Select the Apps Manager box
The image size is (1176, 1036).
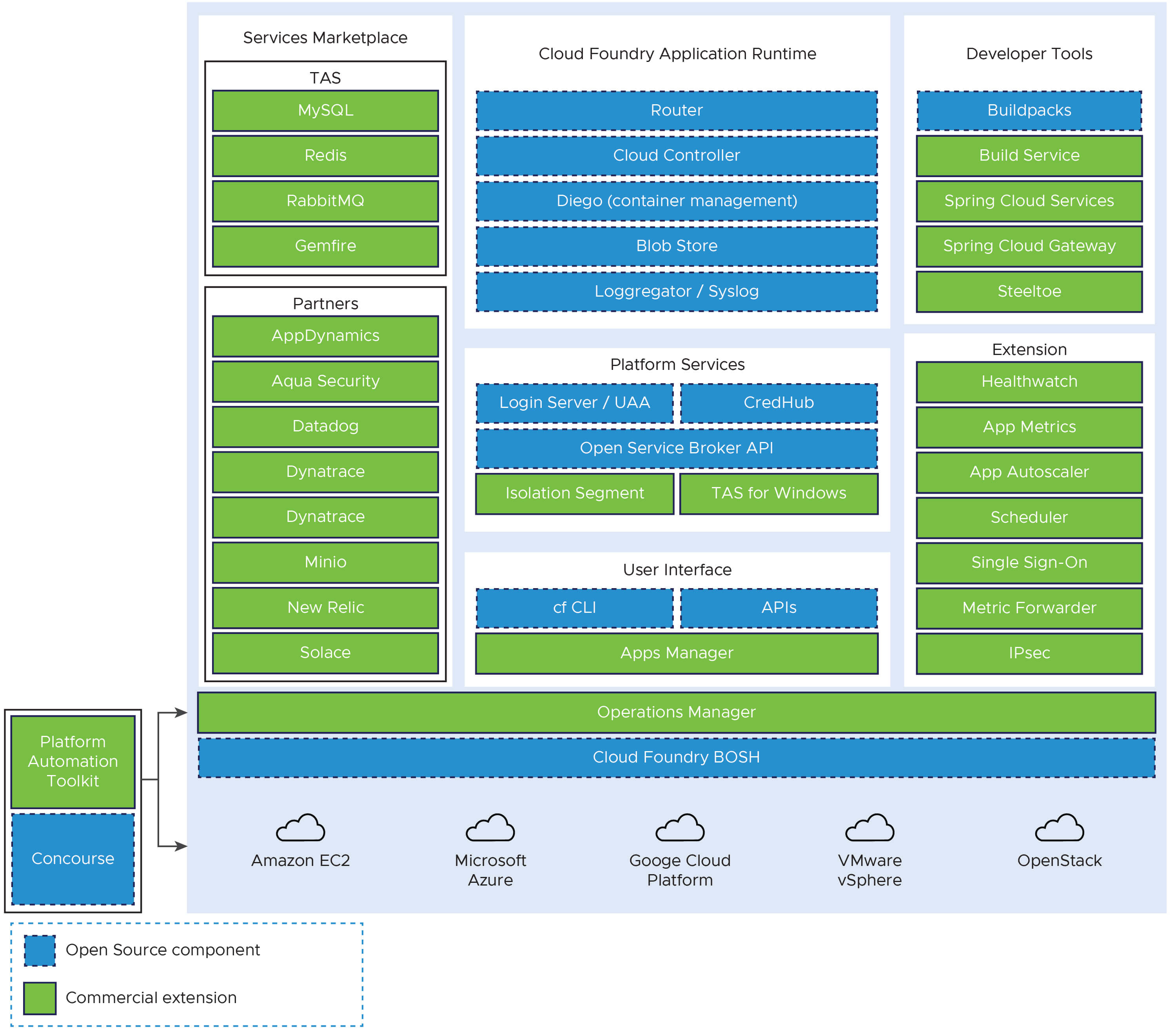tap(677, 653)
